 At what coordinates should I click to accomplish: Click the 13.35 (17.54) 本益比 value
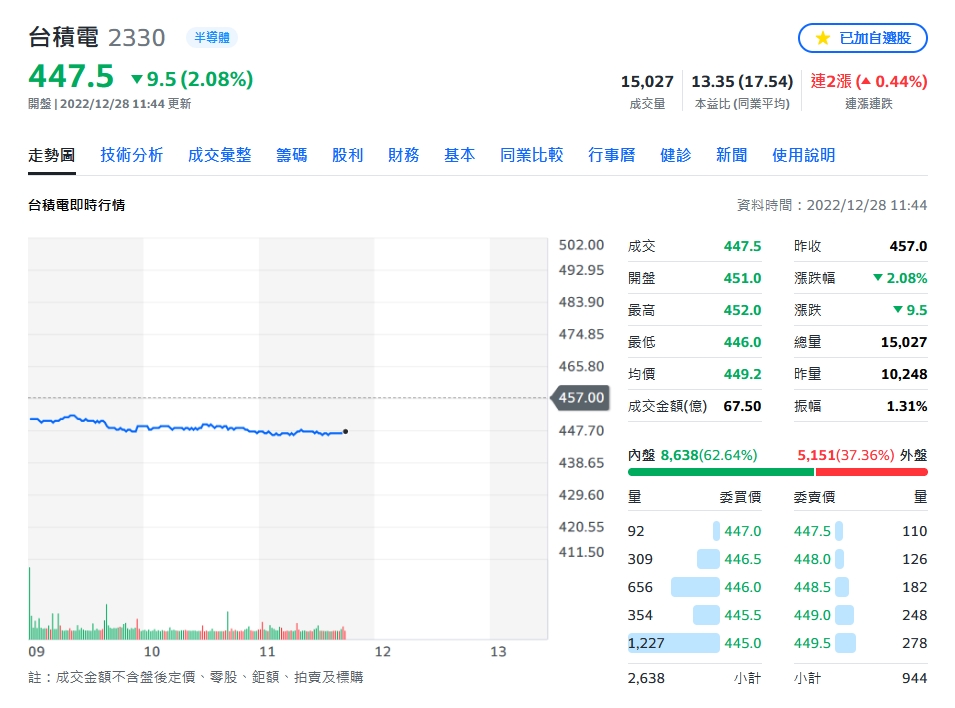[742, 82]
